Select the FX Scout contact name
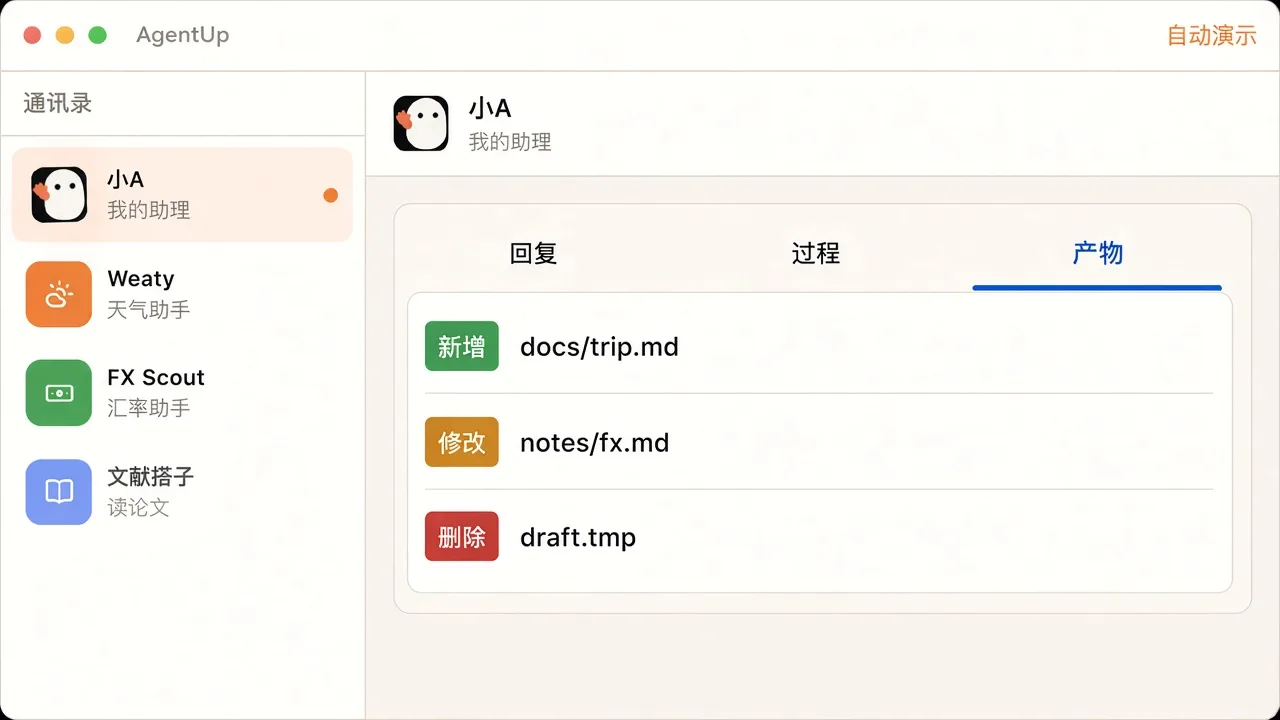 tap(156, 378)
